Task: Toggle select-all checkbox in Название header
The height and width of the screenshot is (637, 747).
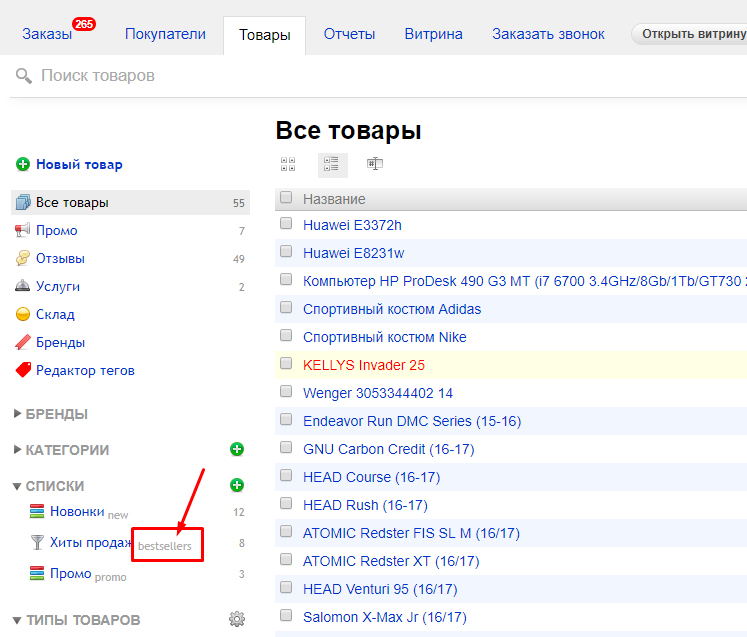Action: (286, 198)
